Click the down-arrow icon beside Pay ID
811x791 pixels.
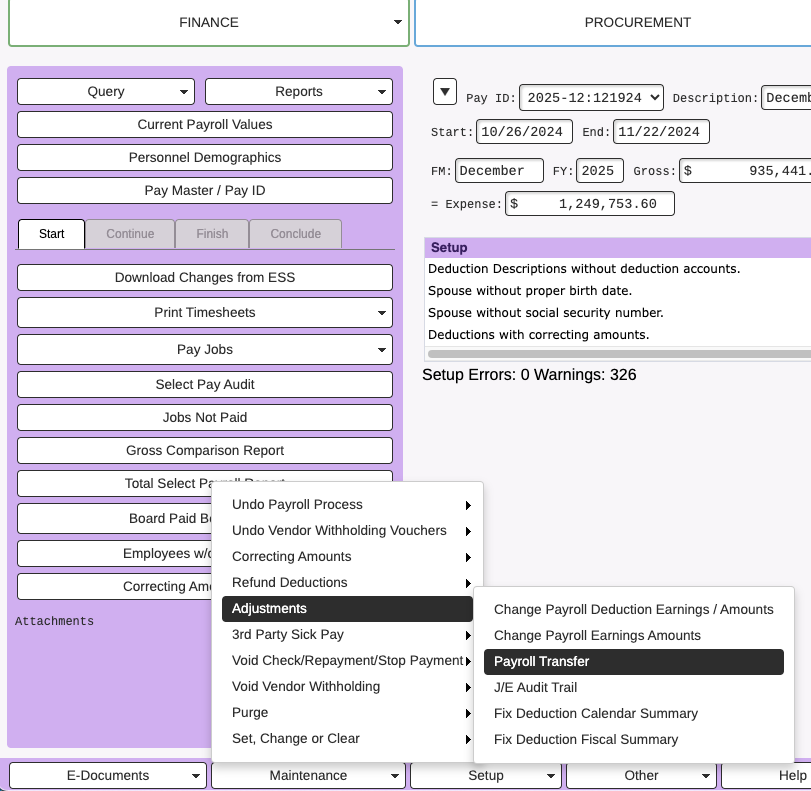(445, 92)
